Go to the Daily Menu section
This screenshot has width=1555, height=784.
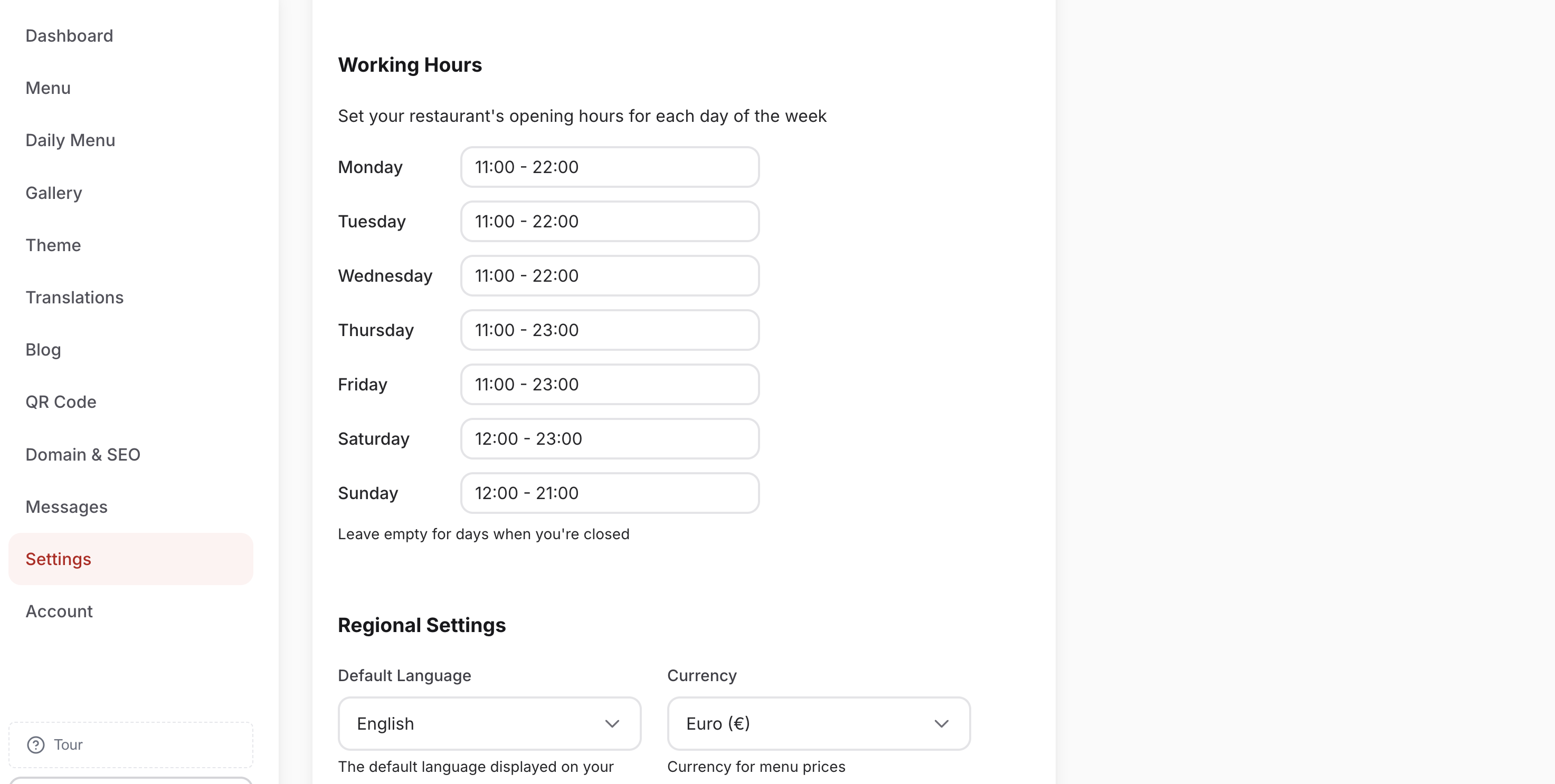click(70, 140)
